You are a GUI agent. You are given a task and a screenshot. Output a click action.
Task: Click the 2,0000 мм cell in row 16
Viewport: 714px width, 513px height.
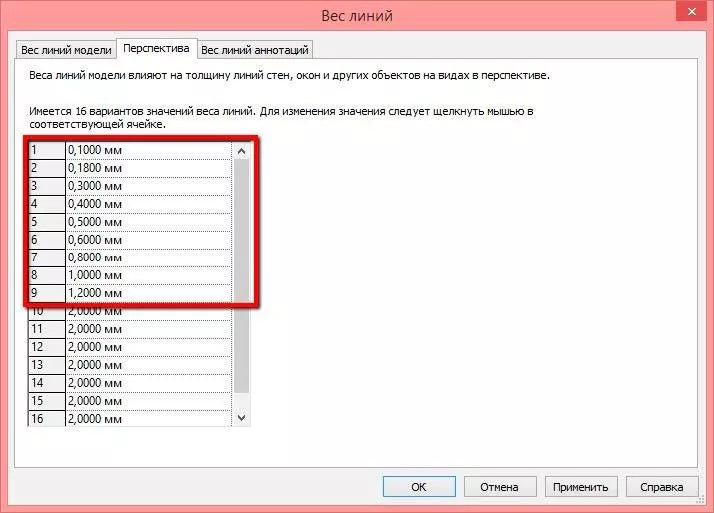tap(147, 418)
